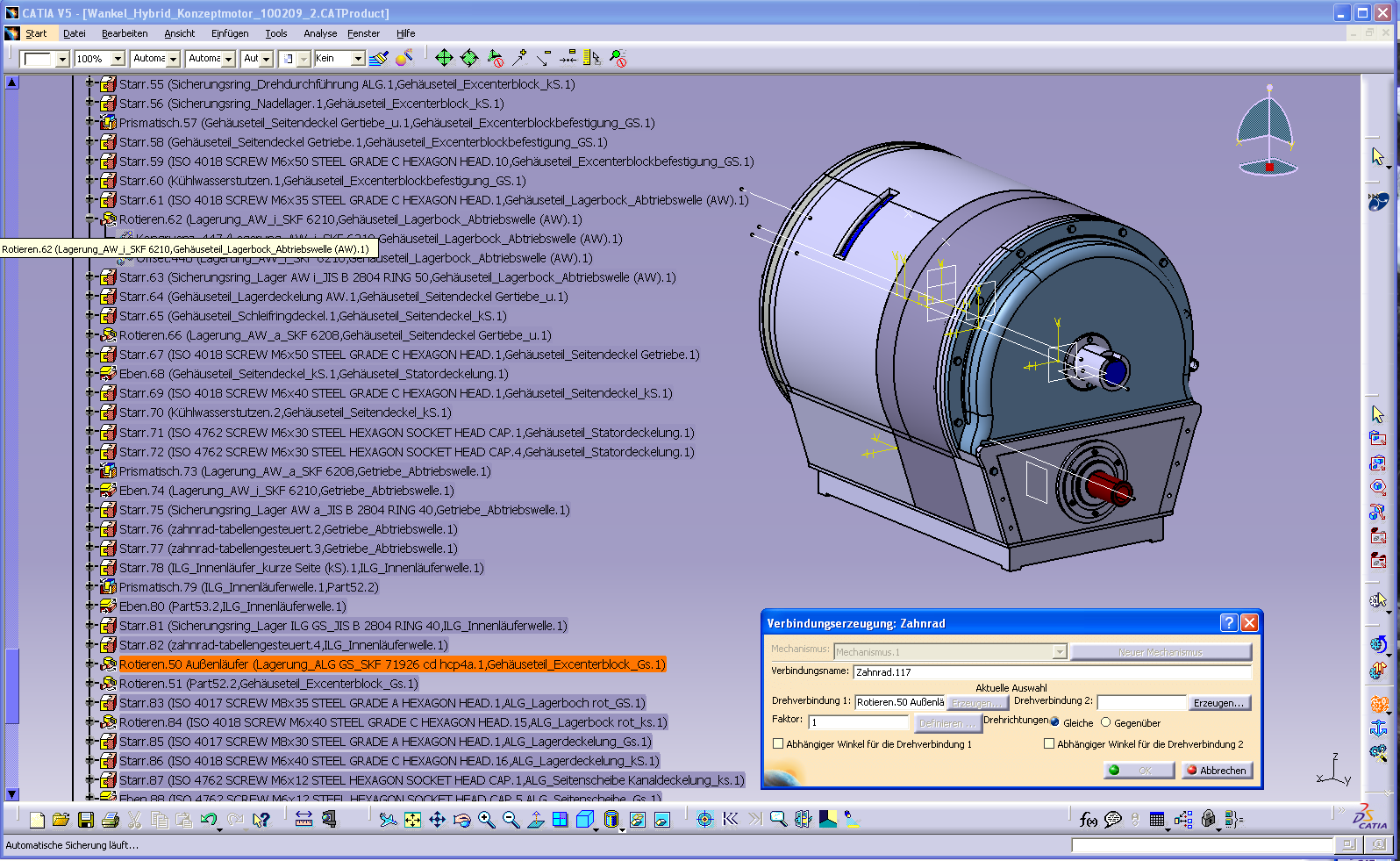Click the Zoom In magnifier
This screenshot has height=861, width=1400.
pos(486,820)
